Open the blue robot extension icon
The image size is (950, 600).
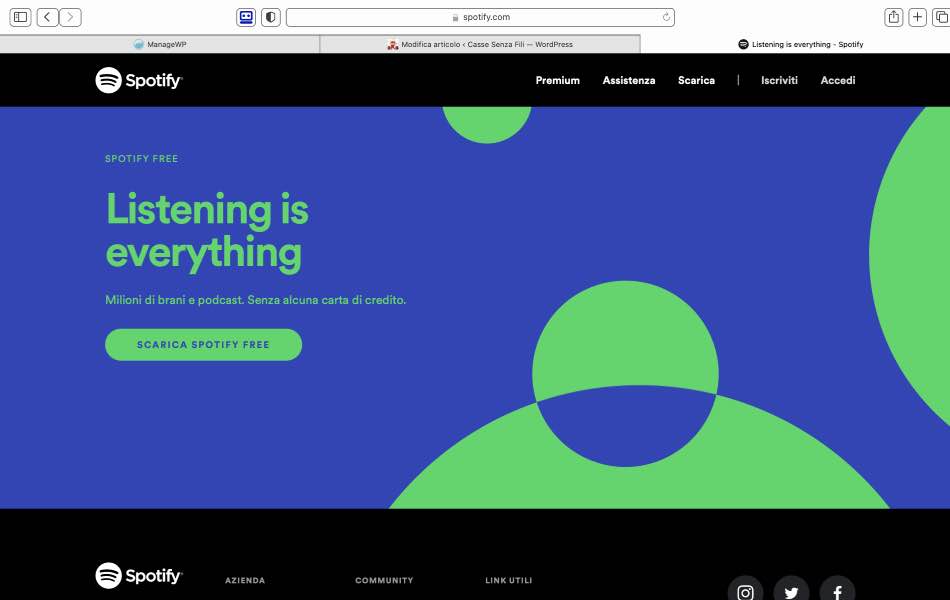tap(246, 17)
